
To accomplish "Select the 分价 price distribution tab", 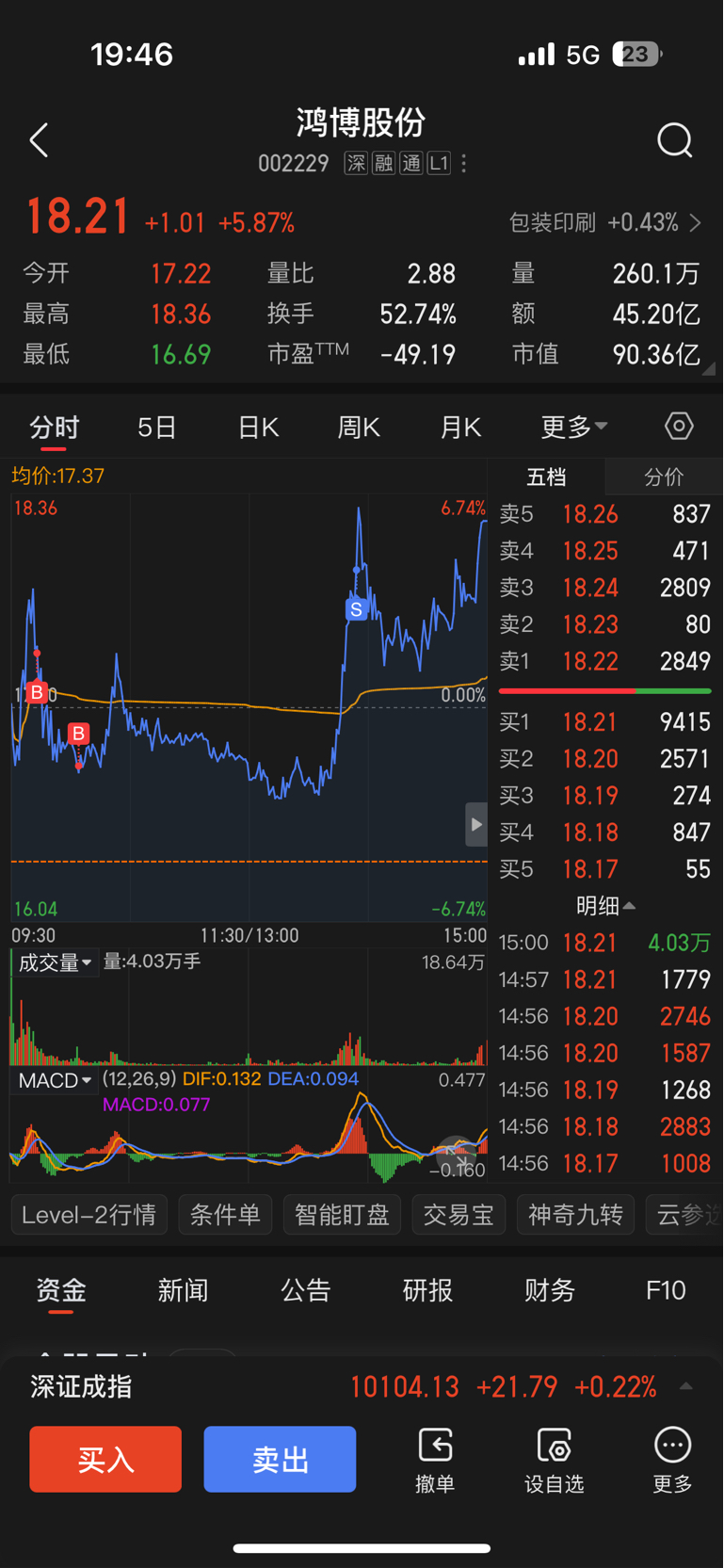I will tap(664, 477).
